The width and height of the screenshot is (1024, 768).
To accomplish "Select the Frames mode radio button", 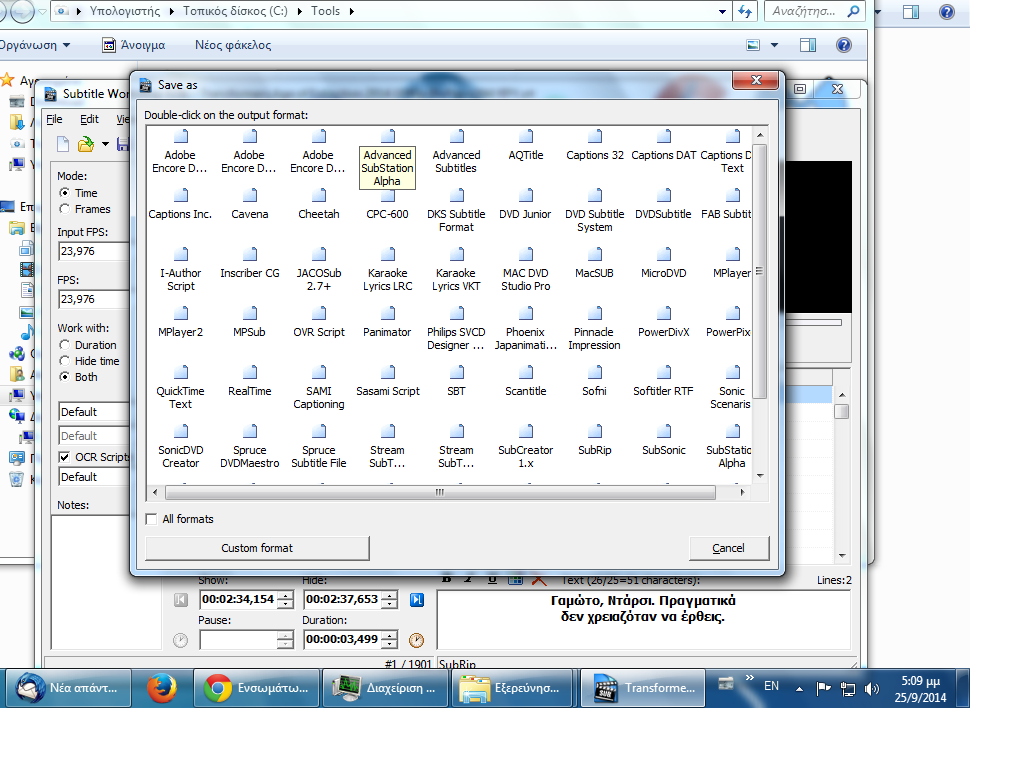I will [64, 209].
